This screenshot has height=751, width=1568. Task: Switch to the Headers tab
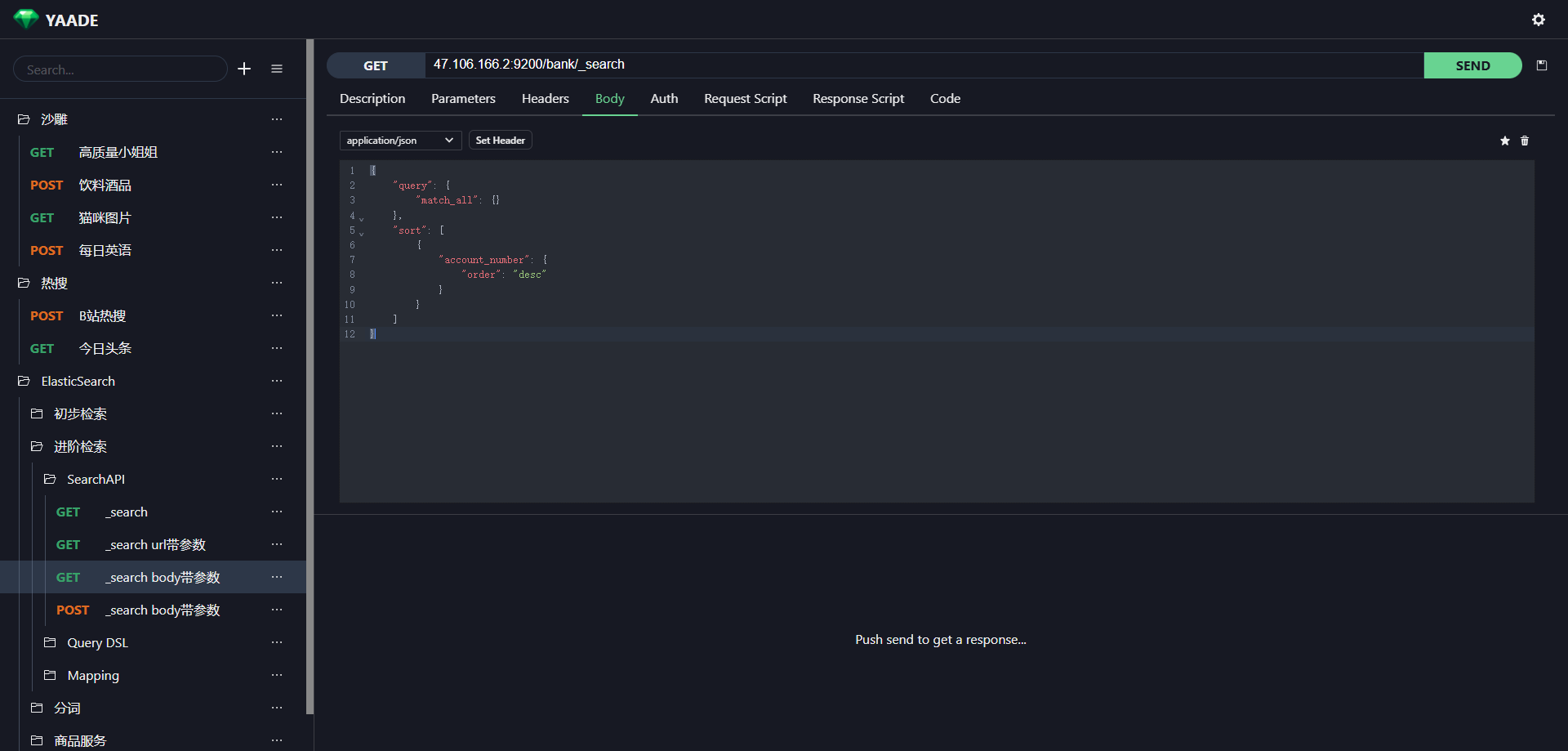[x=545, y=99]
